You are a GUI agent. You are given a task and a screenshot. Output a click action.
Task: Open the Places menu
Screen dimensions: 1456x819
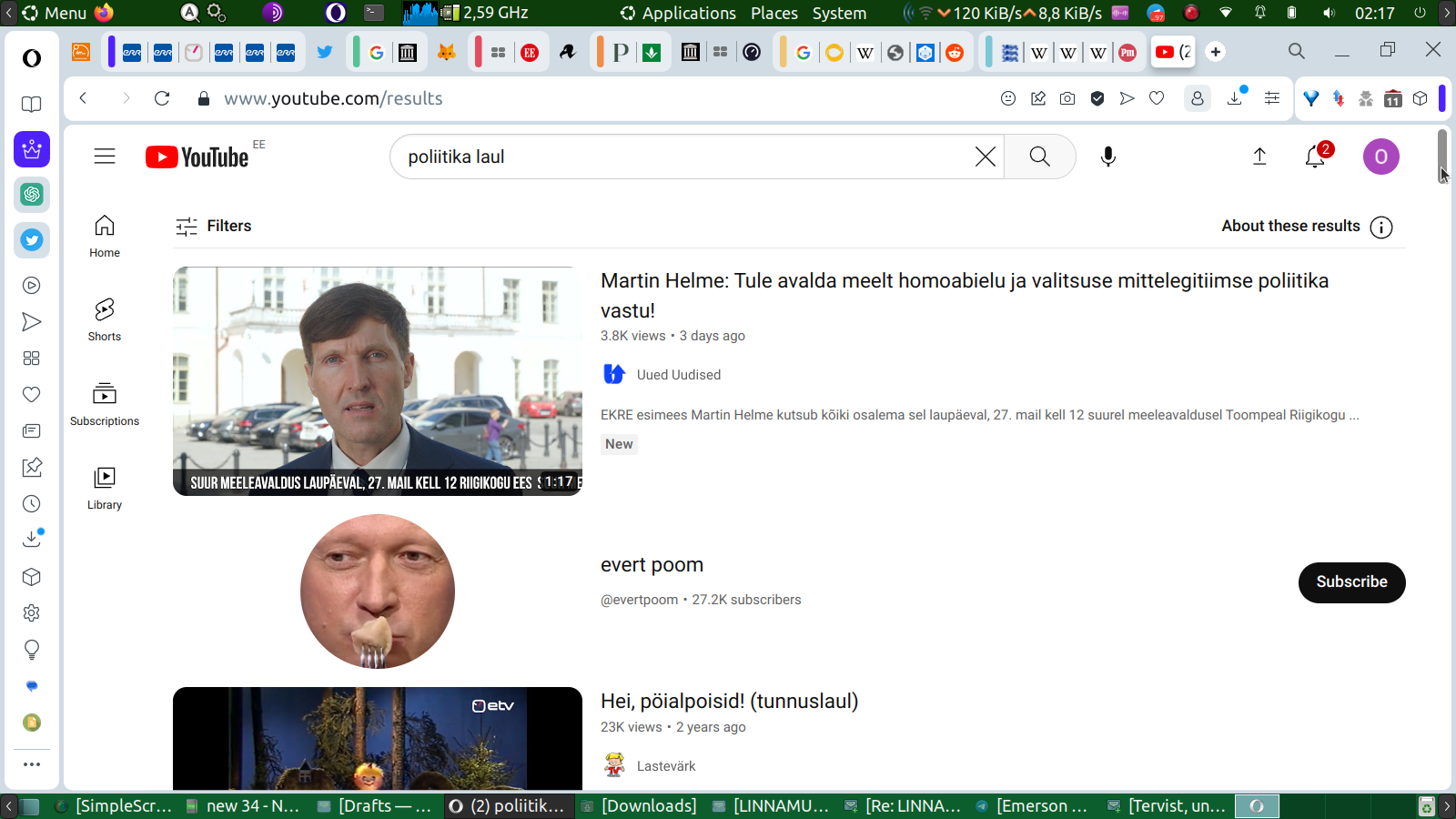click(x=774, y=13)
